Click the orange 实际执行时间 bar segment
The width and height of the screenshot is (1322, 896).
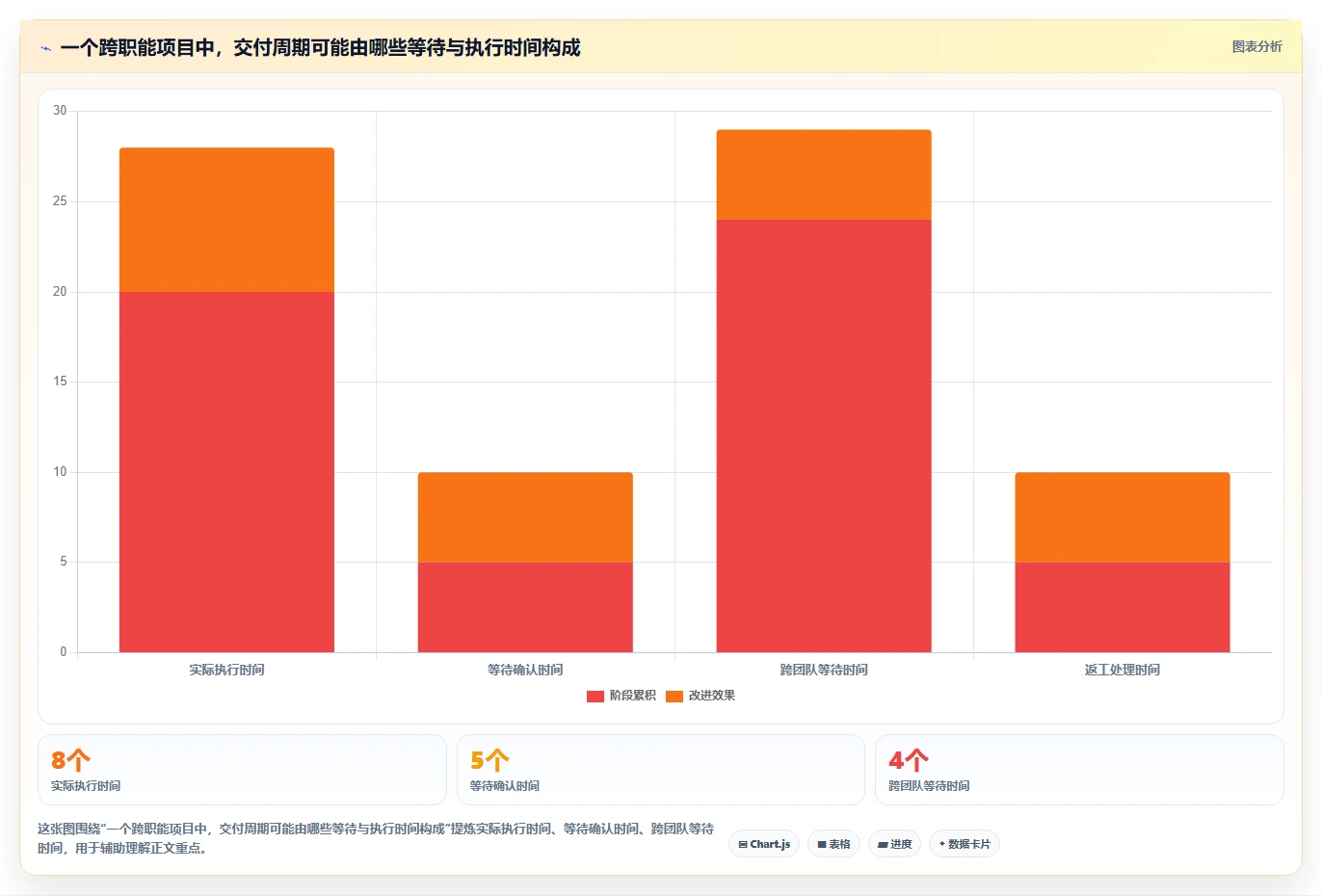click(x=226, y=220)
